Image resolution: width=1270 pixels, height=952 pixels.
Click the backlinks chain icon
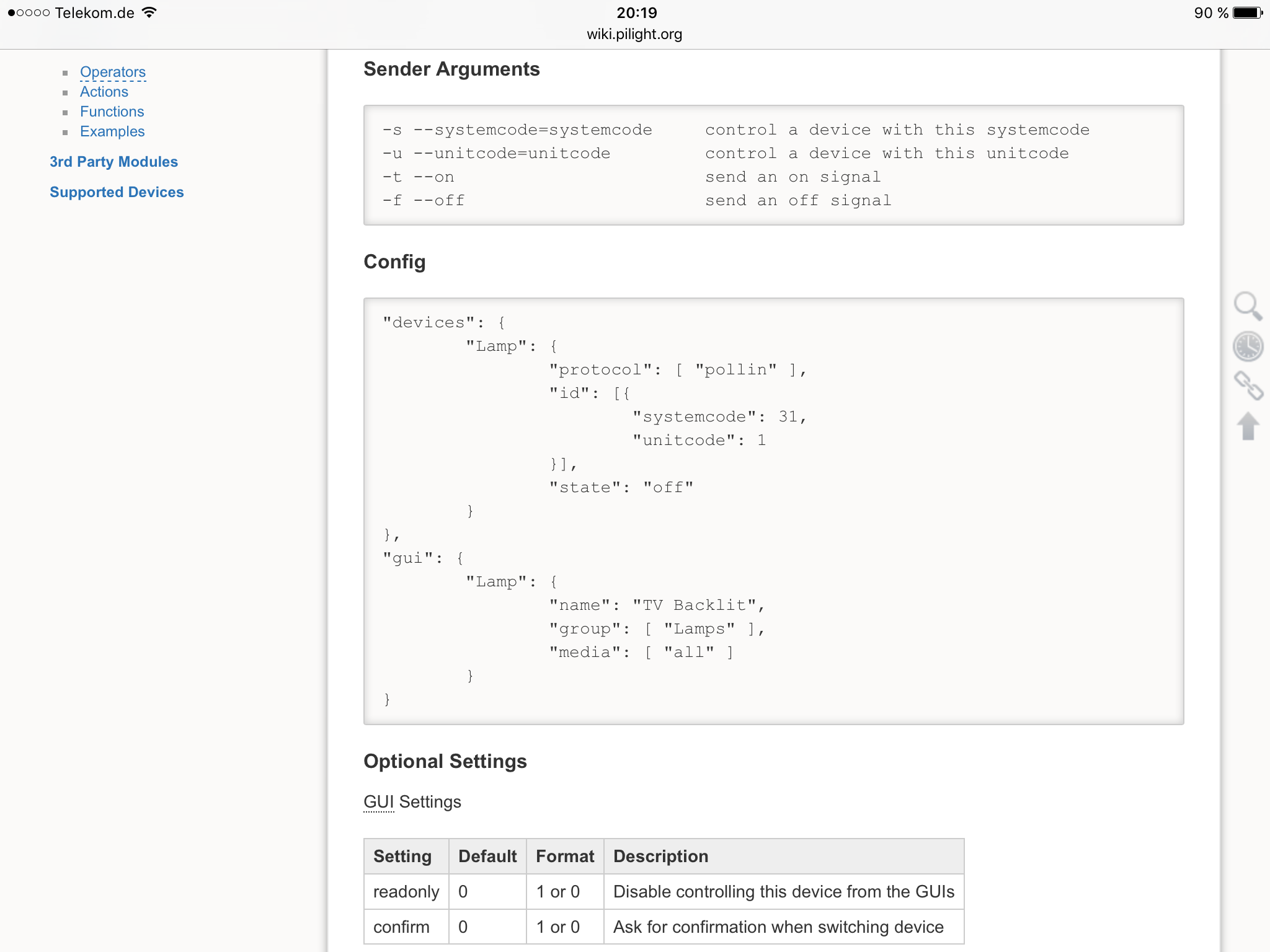pyautogui.click(x=1248, y=386)
